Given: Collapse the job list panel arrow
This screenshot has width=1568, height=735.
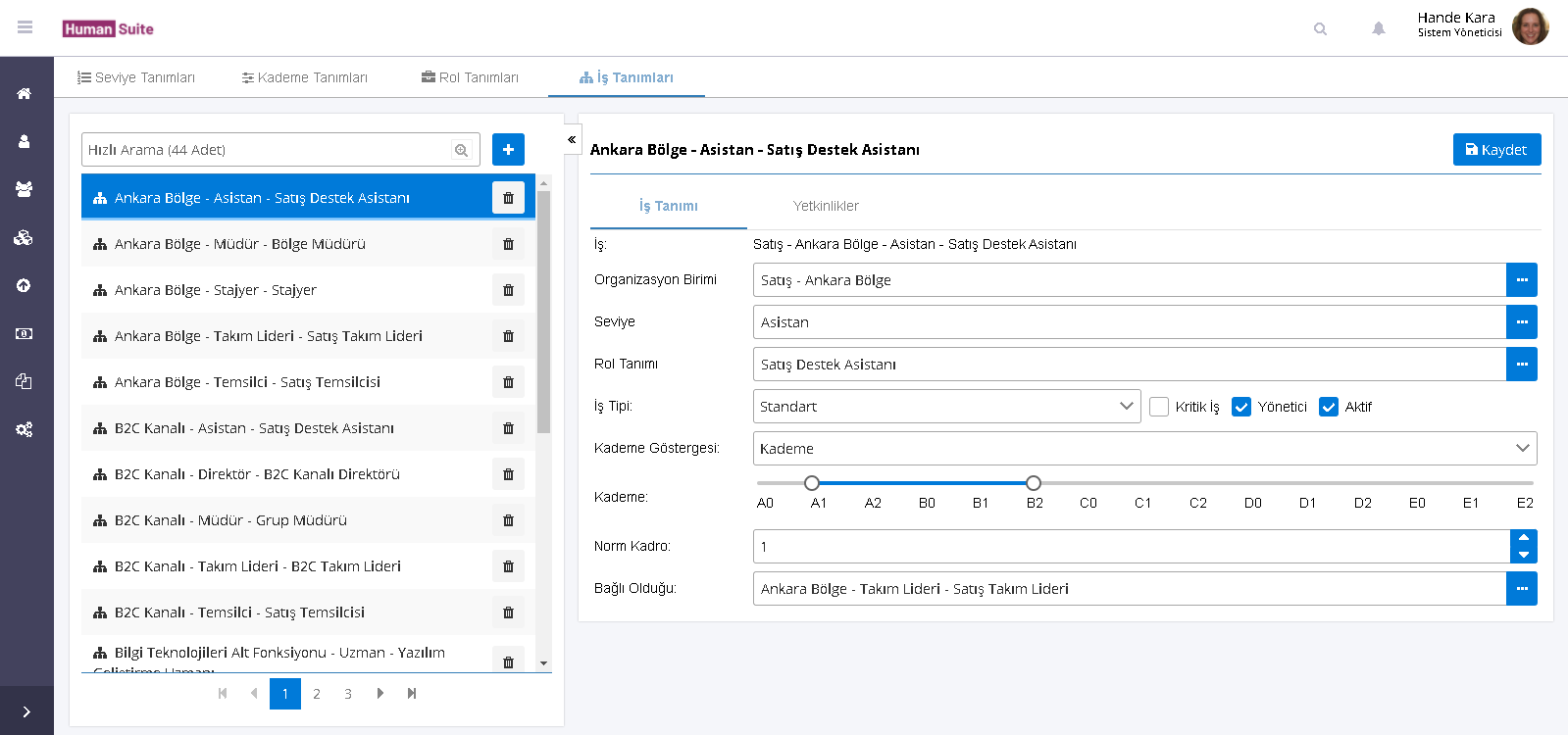Looking at the screenshot, I should [572, 140].
